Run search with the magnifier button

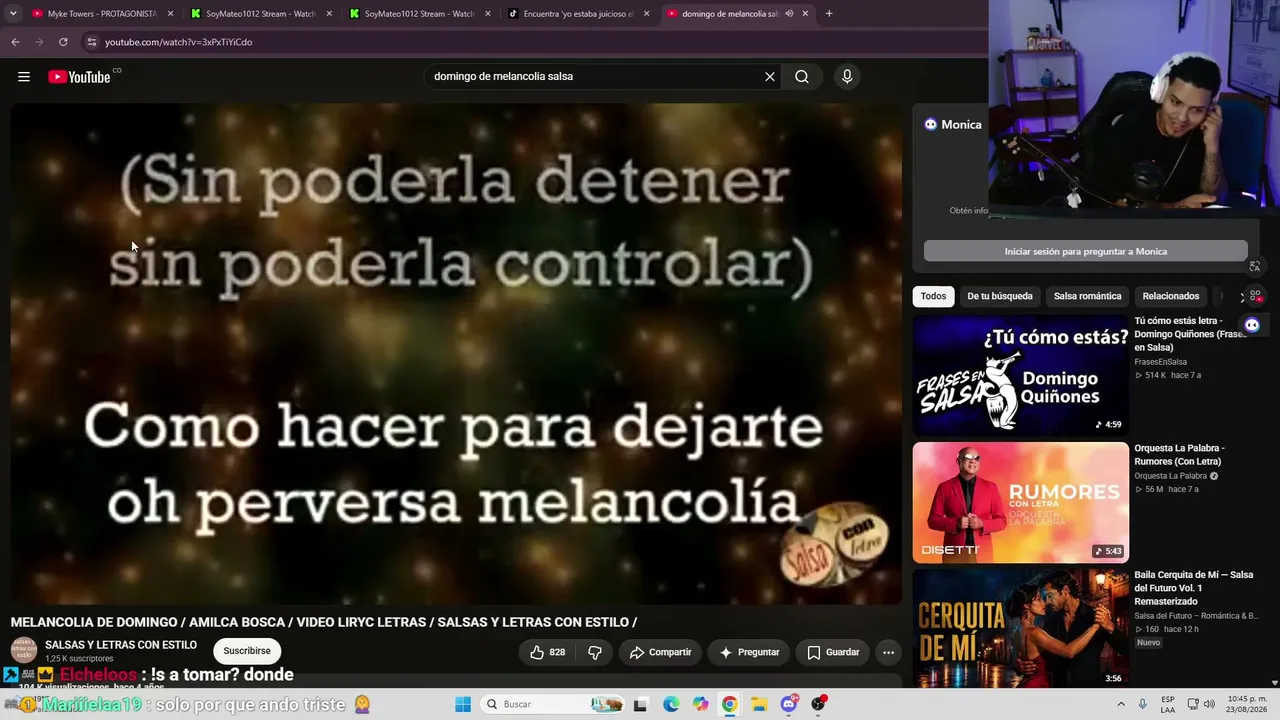pos(802,77)
